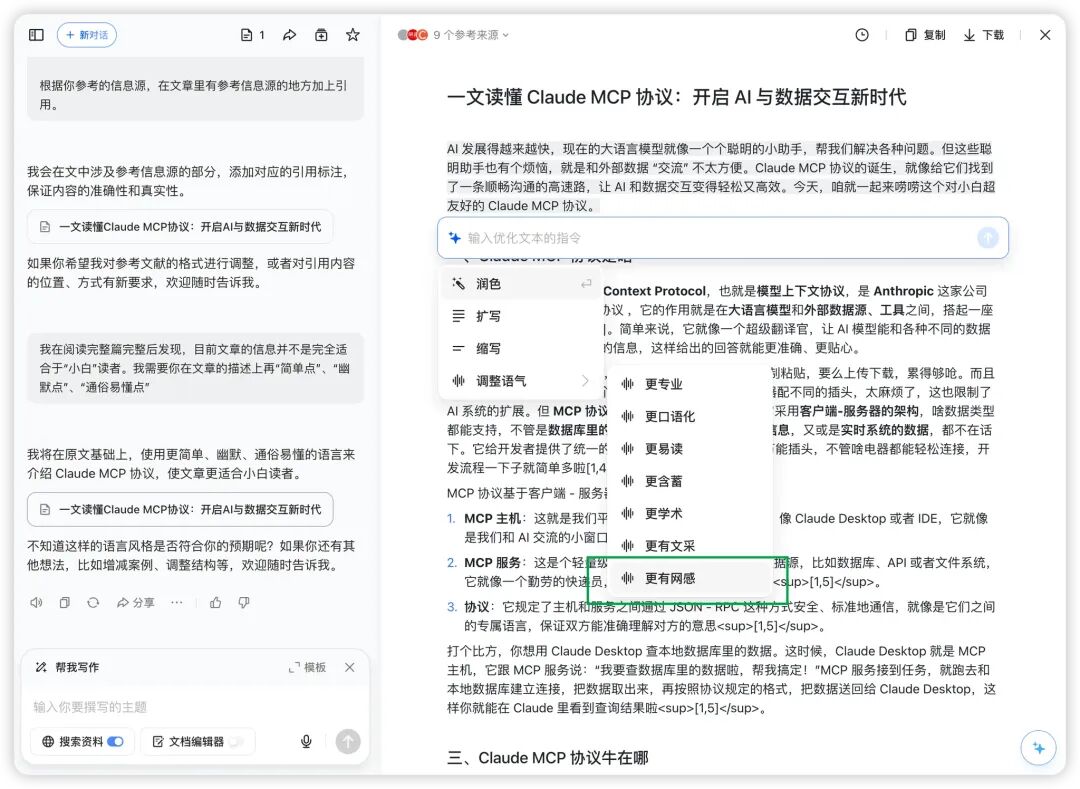Send the message with the up-arrow button

coord(348,741)
